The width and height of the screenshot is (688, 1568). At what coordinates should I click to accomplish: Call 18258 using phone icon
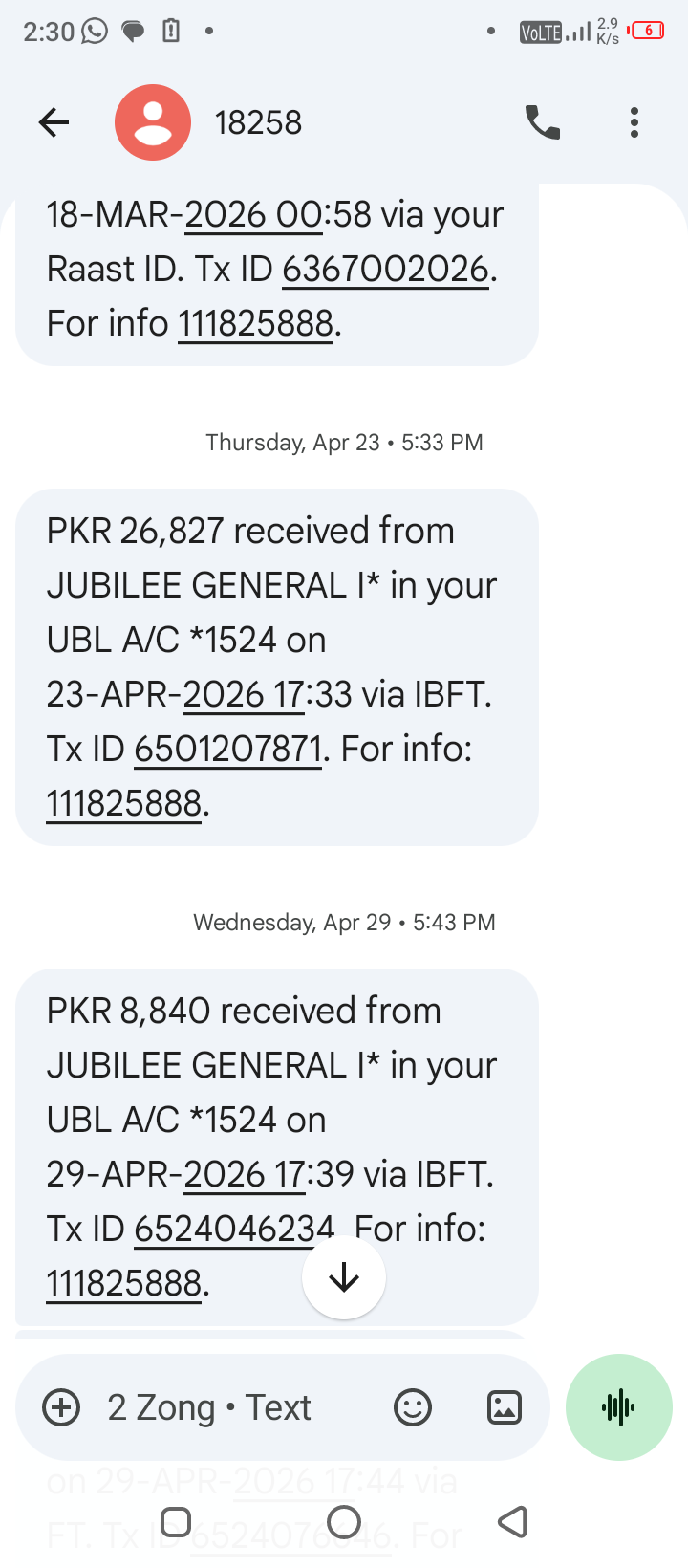[x=543, y=122]
